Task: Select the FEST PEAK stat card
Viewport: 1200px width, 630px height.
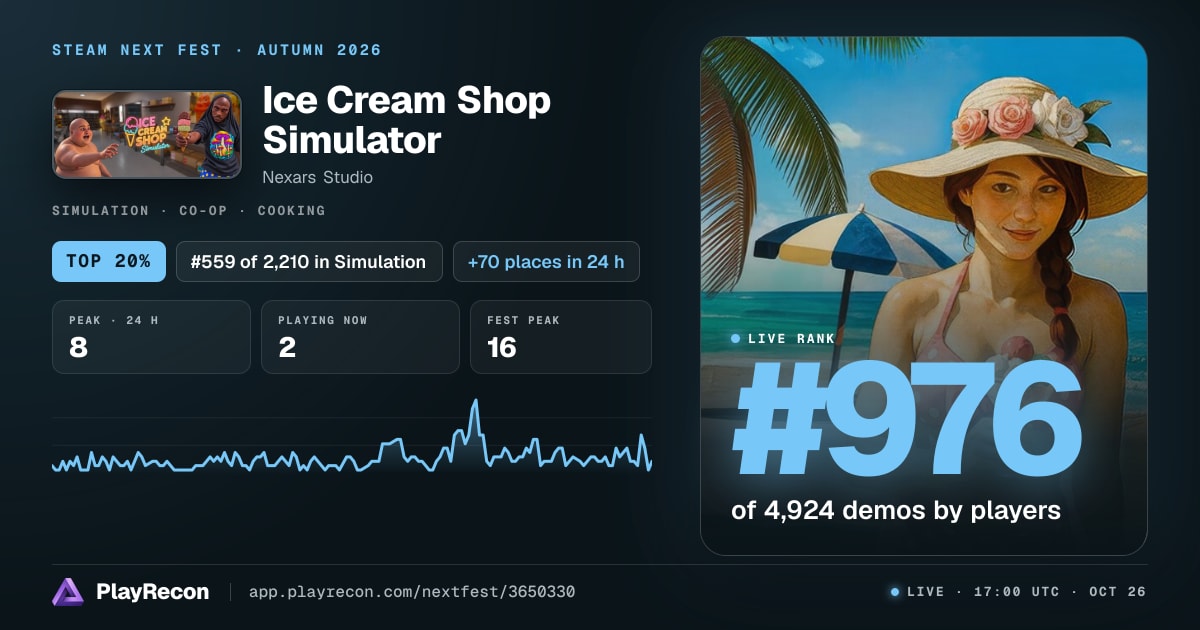Action: 560,337
